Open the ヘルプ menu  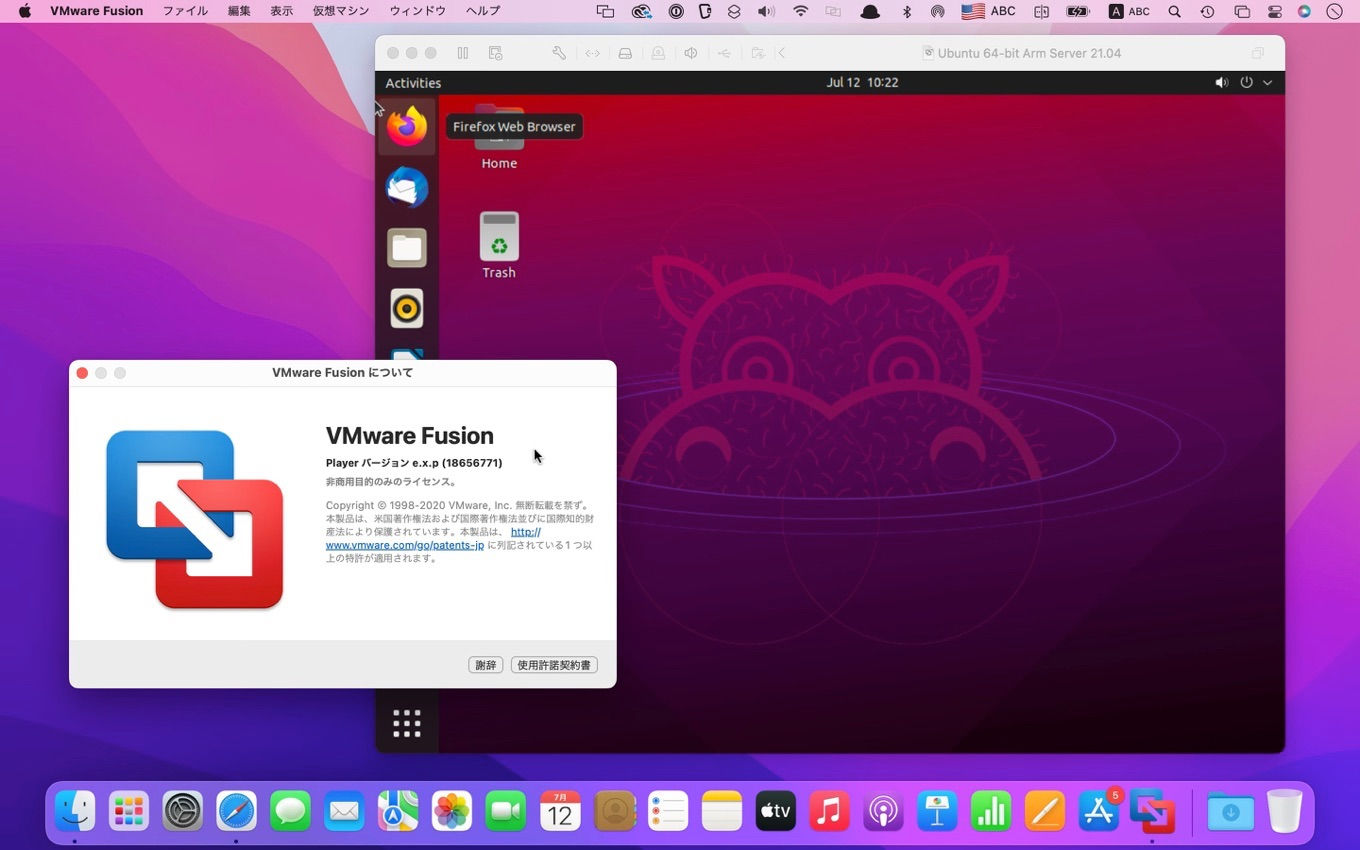[x=483, y=11]
